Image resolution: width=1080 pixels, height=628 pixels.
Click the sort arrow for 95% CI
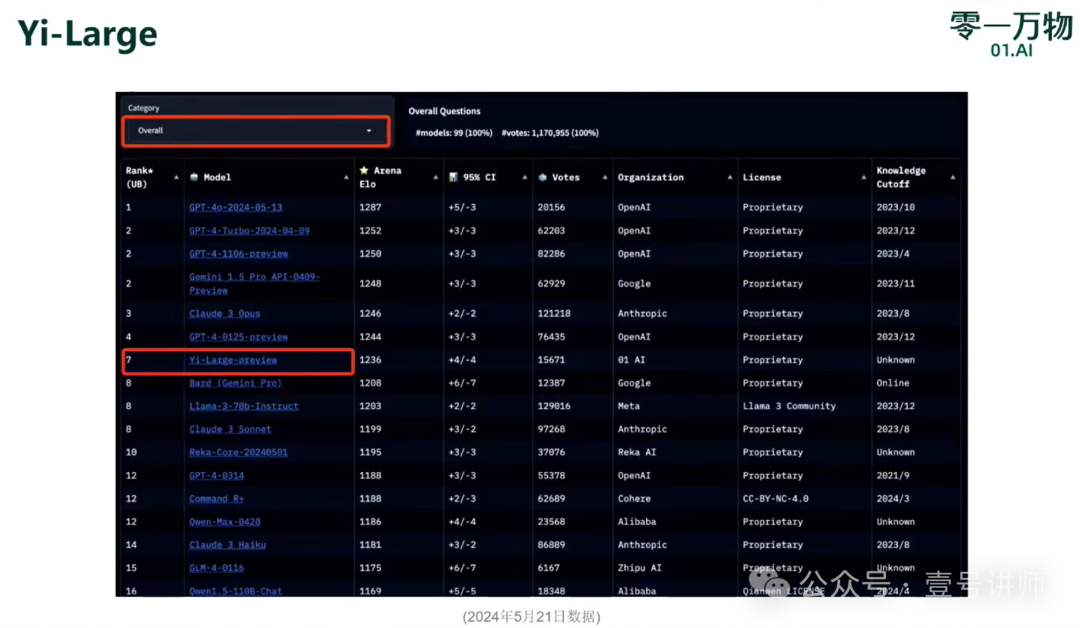pos(524,177)
